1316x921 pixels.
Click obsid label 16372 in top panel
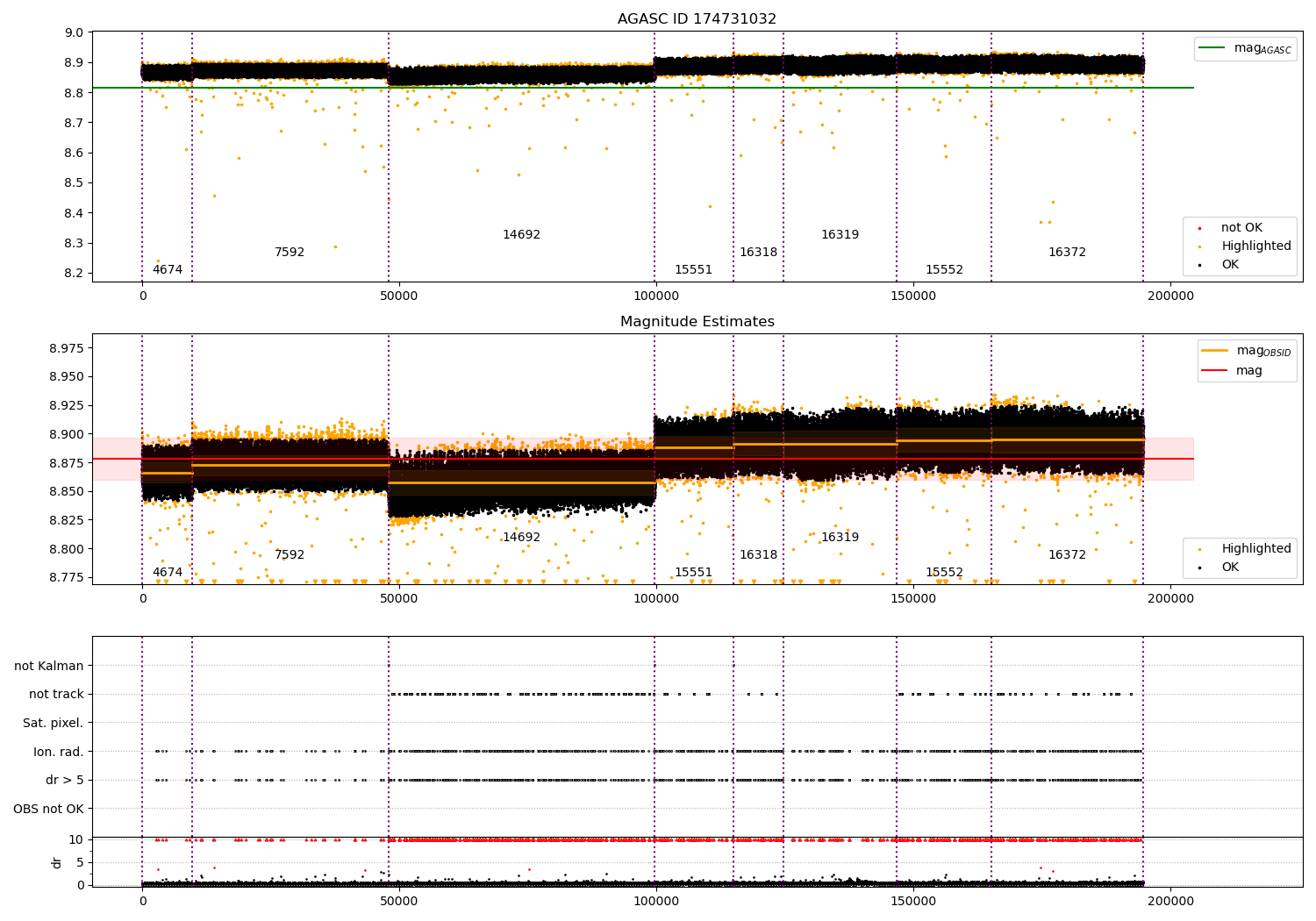click(x=1067, y=253)
